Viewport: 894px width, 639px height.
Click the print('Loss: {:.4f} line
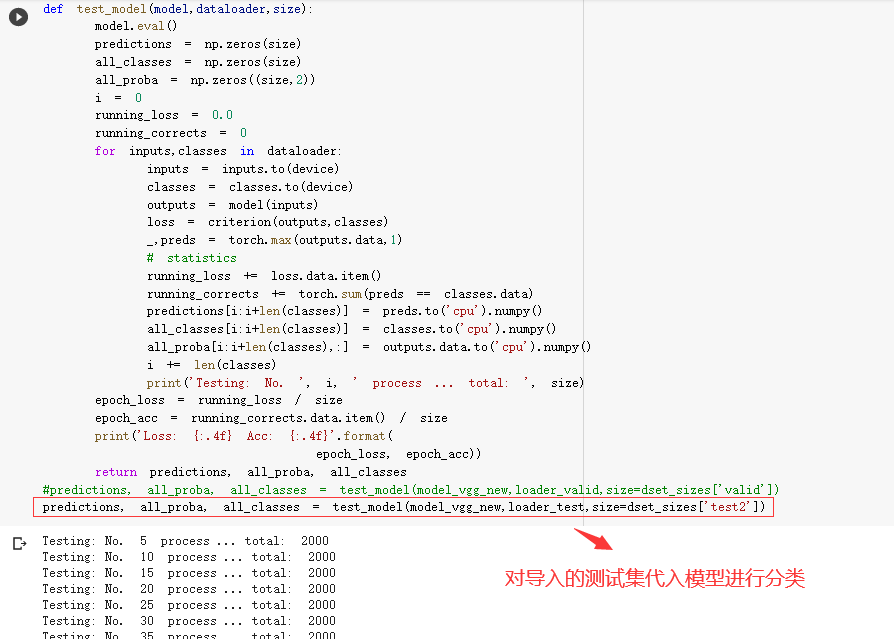click(x=244, y=437)
